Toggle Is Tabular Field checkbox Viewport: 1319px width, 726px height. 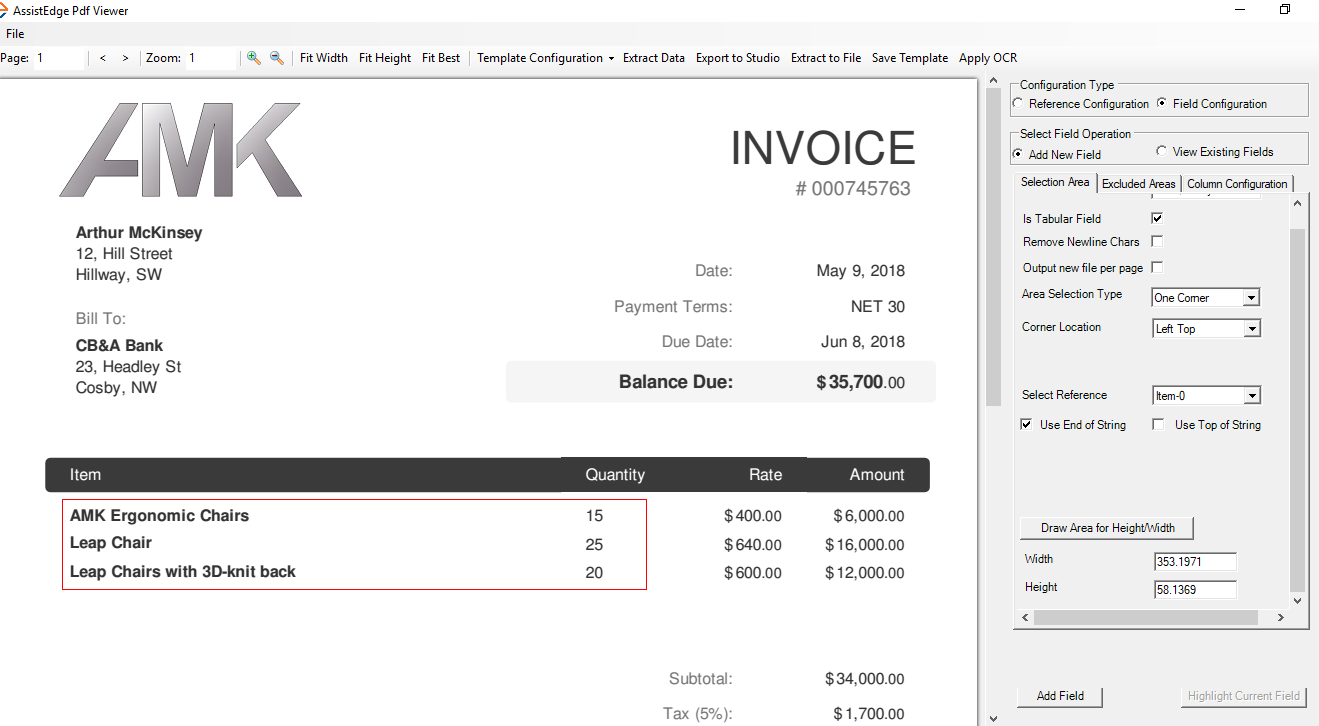[x=1157, y=218]
